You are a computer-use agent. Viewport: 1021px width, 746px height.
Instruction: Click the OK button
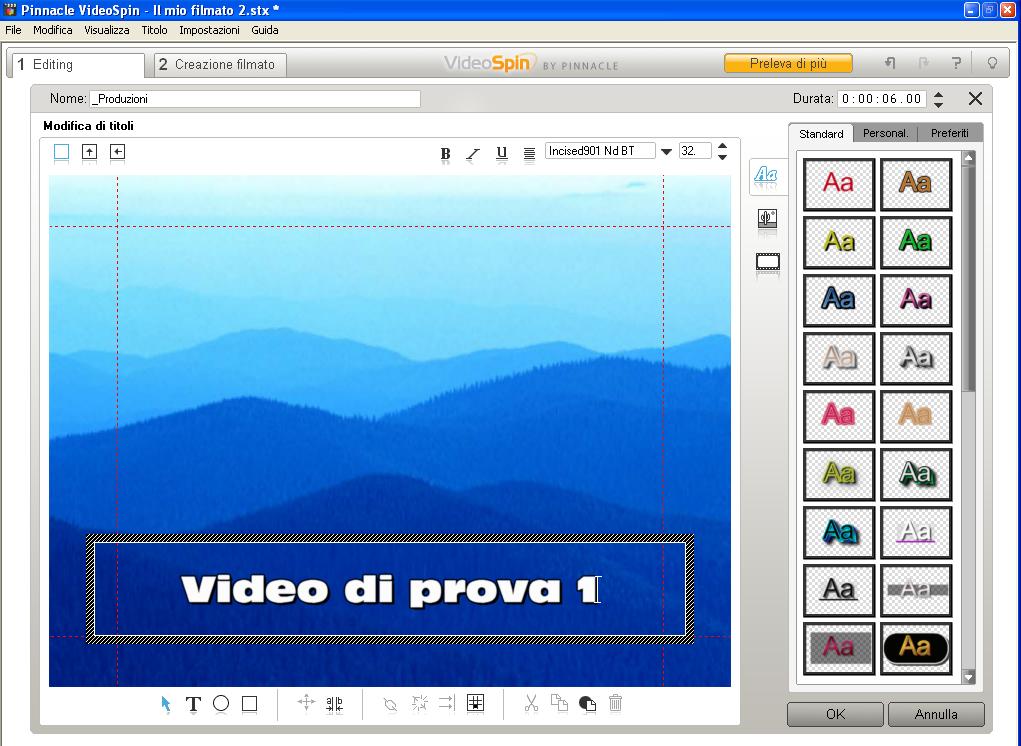tap(835, 714)
